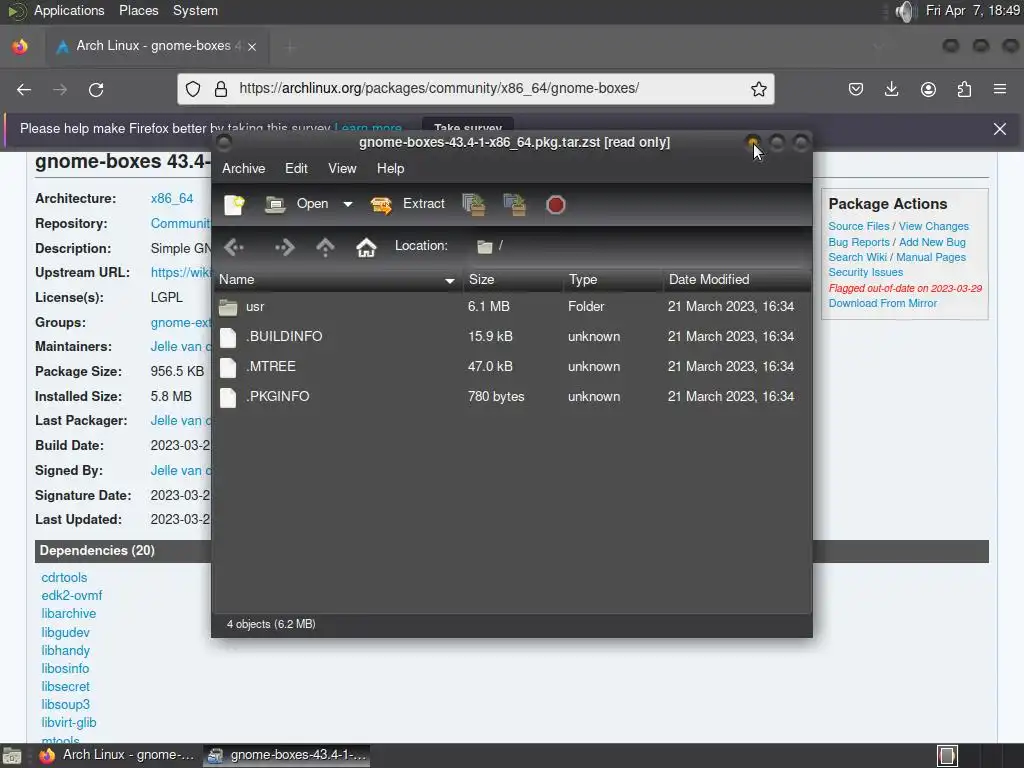This screenshot has height=768, width=1024.
Task: Open the Places menu in top panel
Action: click(x=138, y=10)
